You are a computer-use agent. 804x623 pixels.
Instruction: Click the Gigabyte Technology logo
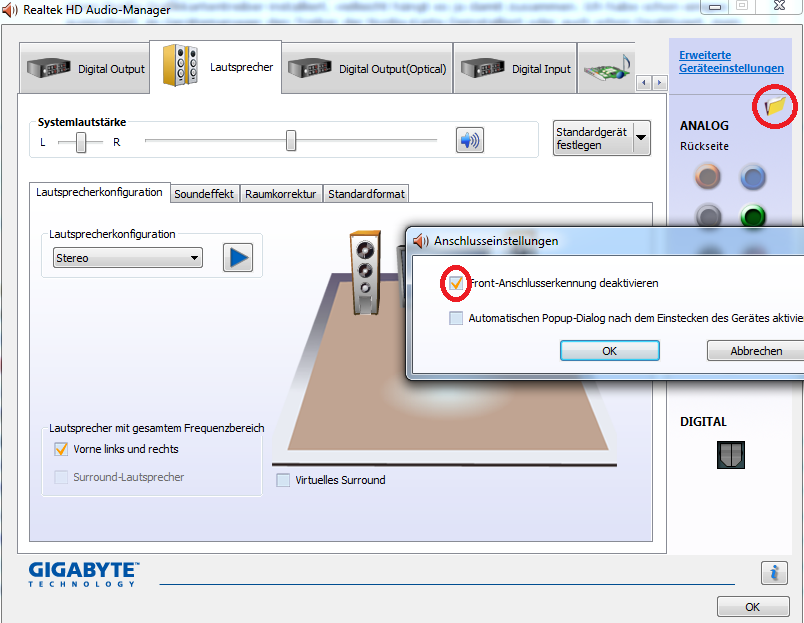tap(84, 574)
